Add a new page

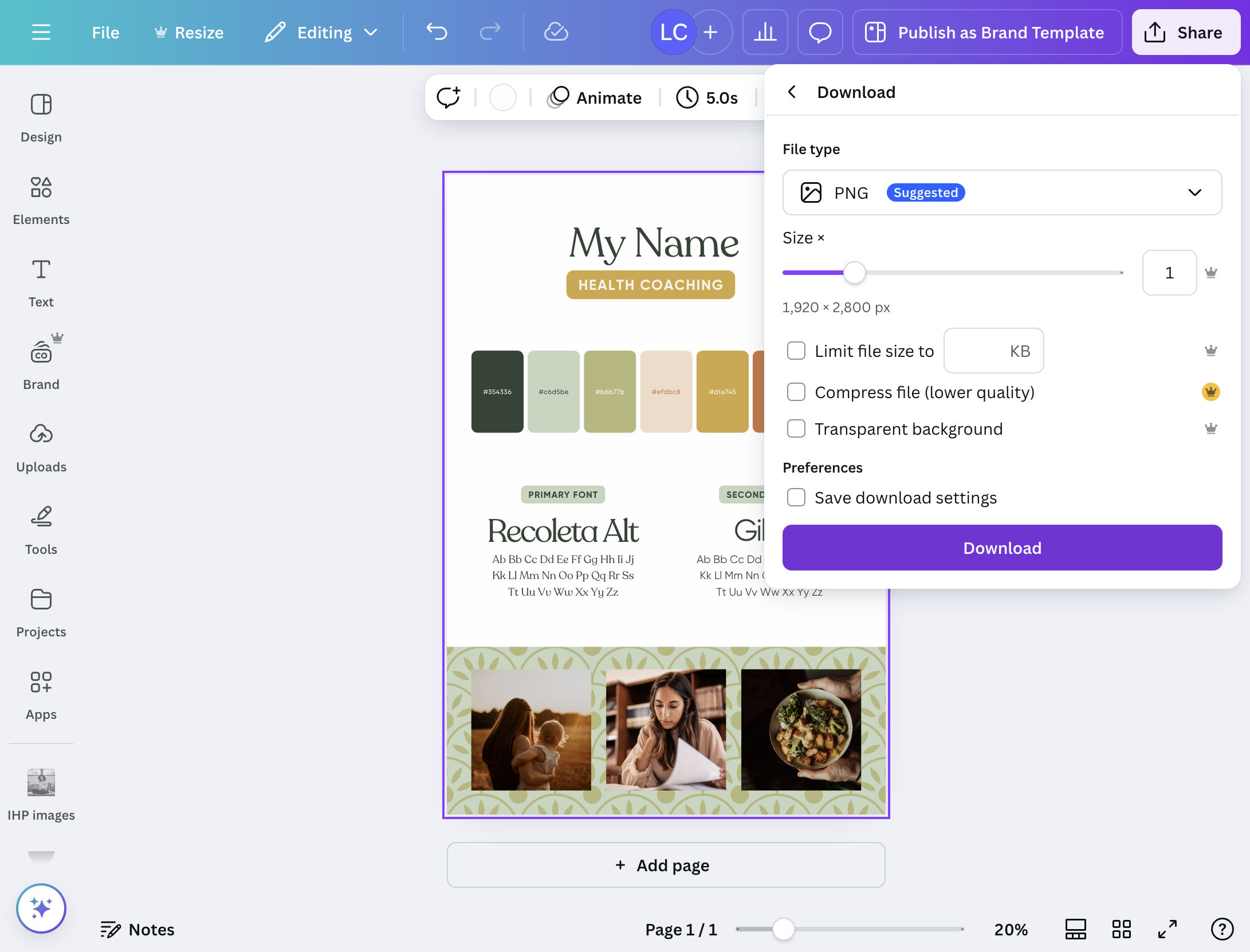[666, 865]
